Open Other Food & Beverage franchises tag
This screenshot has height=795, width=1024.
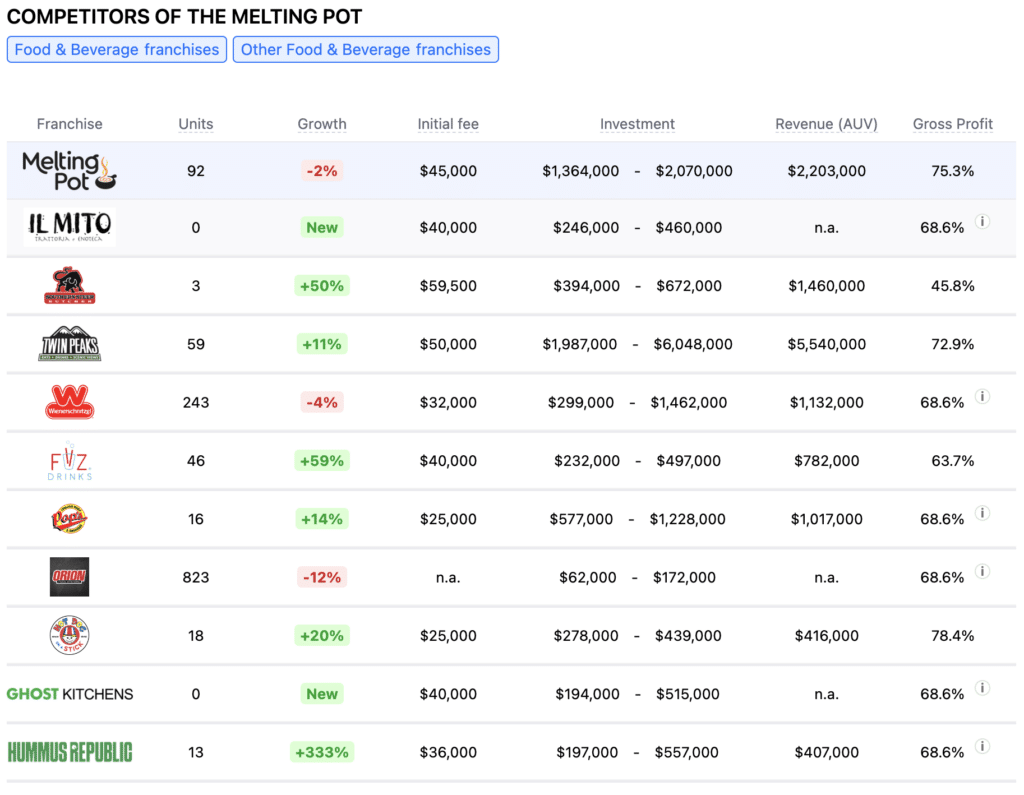366,50
